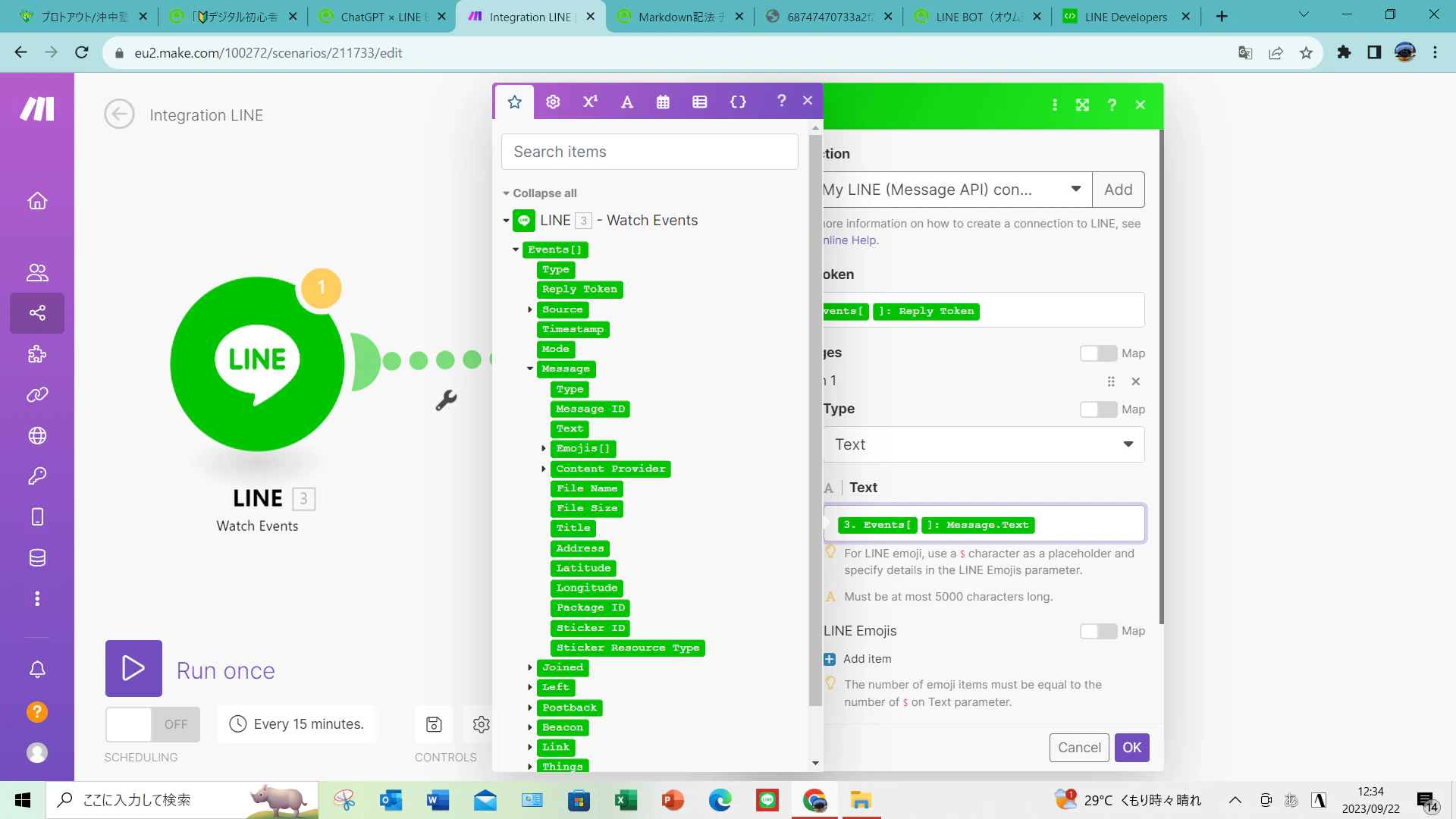Click the wrench icon on the module connector
This screenshot has width=1456, height=819.
446,400
